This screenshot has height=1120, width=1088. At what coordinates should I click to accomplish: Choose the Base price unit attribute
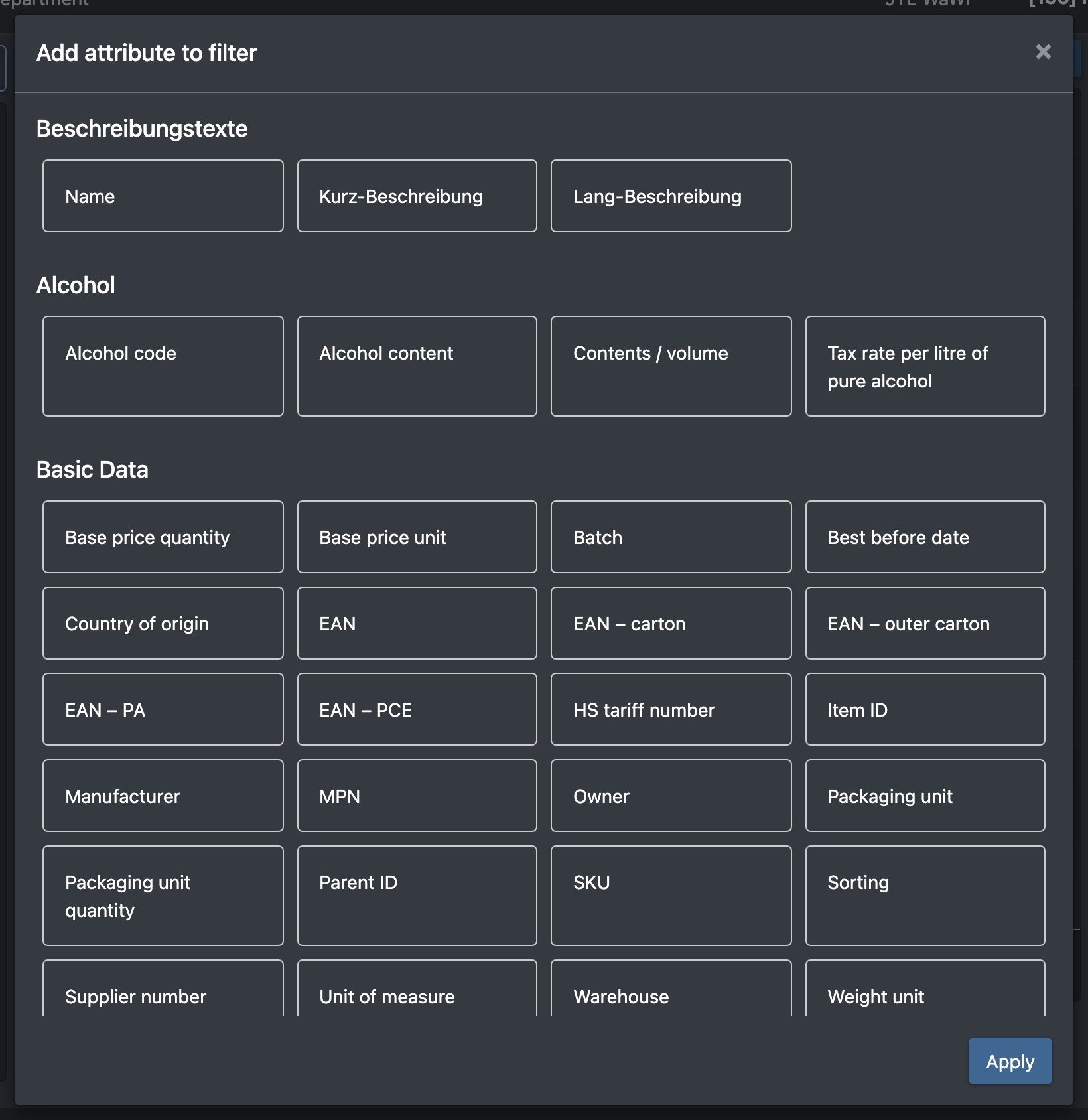pos(417,537)
